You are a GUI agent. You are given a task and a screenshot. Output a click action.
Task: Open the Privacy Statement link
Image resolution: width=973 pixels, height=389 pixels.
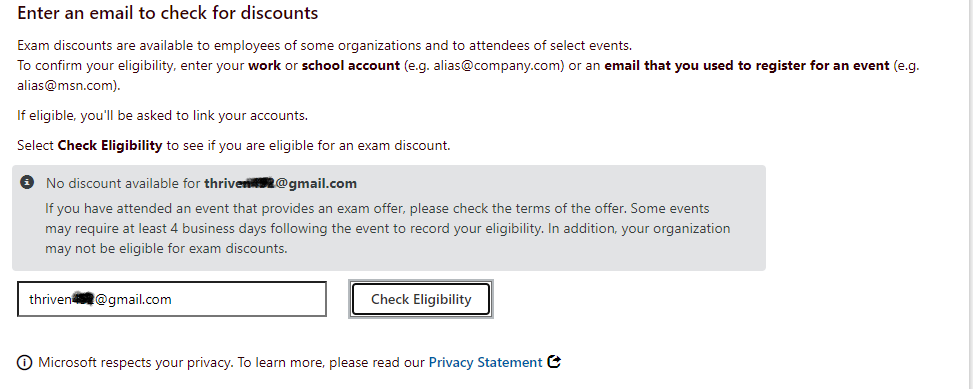click(485, 362)
